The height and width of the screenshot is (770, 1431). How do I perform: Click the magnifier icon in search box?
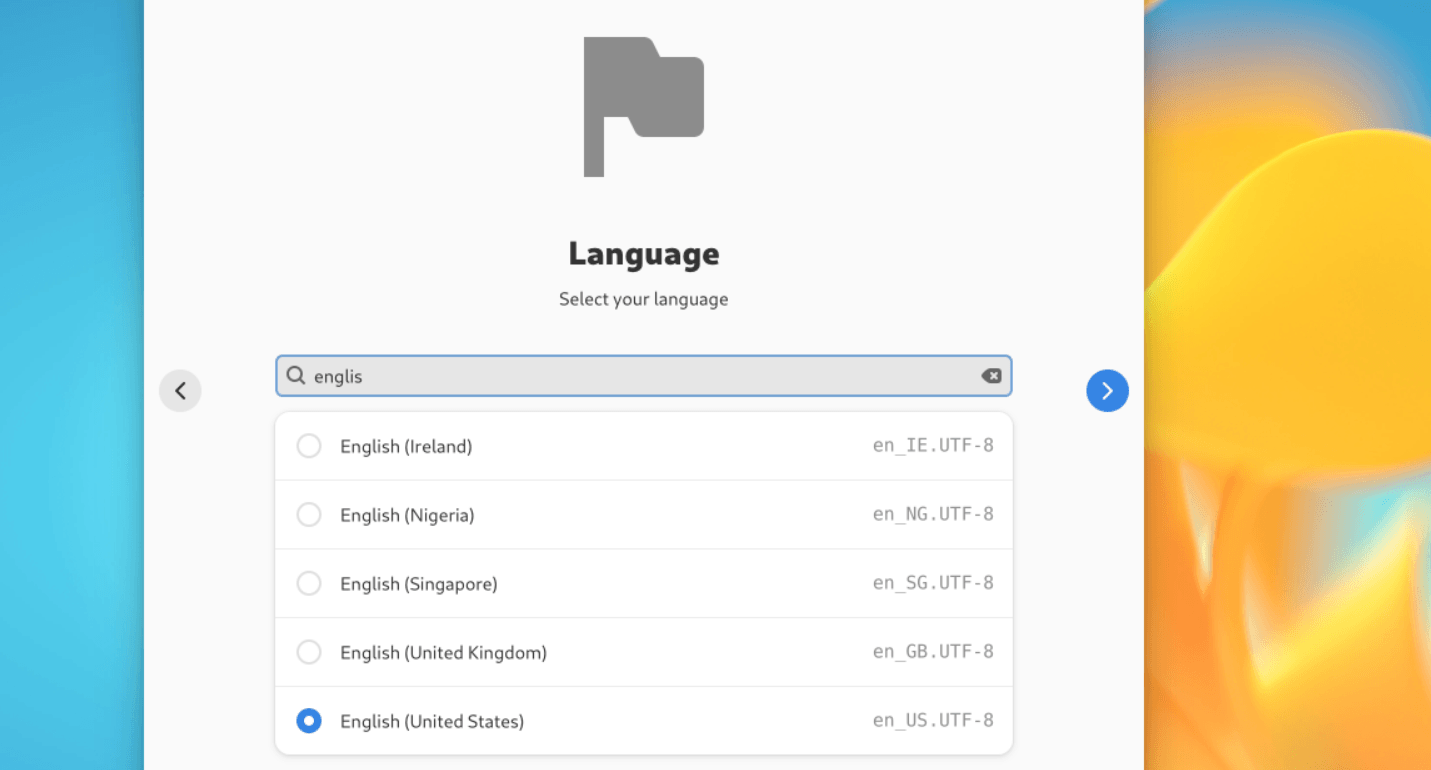(x=296, y=376)
